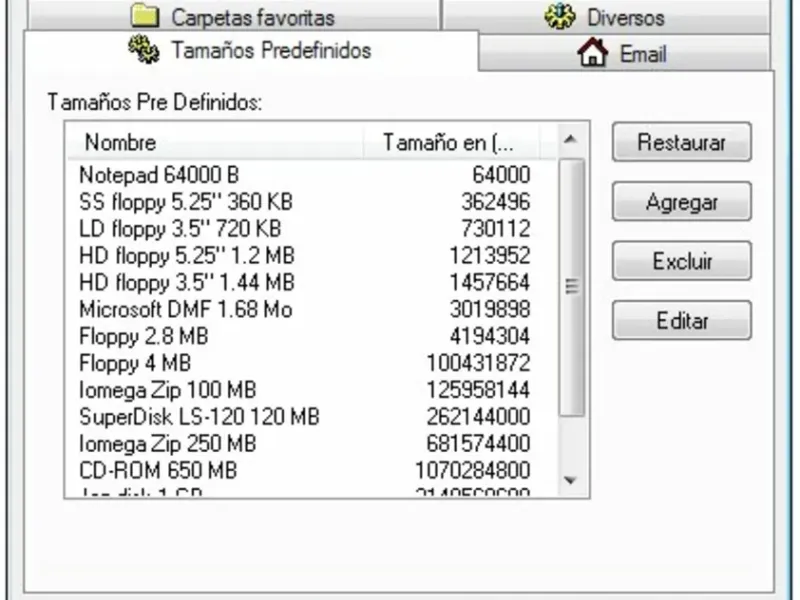The image size is (800, 600).
Task: Click the folder icon on Carpetas favoritas tab
Action: pyautogui.click(x=146, y=16)
